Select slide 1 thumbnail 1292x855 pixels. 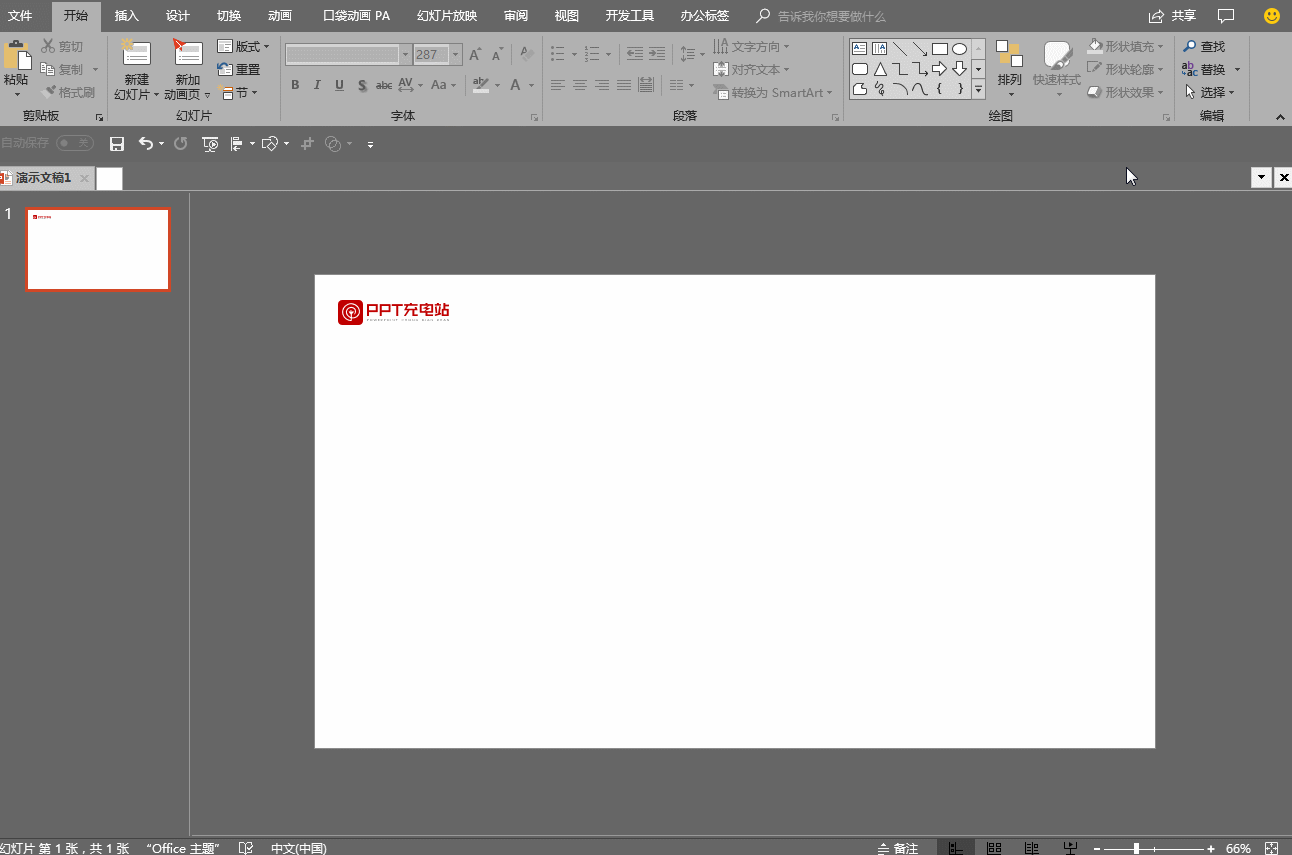tap(98, 249)
